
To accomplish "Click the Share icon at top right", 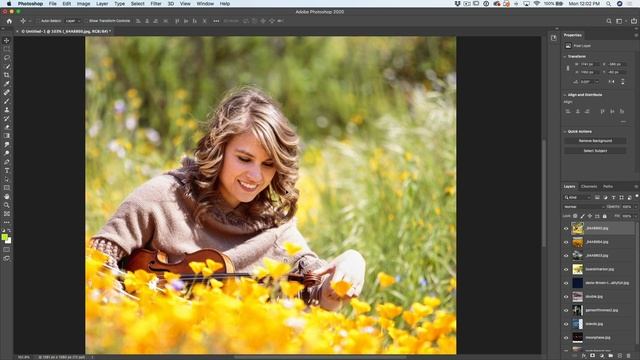I will click(633, 21).
